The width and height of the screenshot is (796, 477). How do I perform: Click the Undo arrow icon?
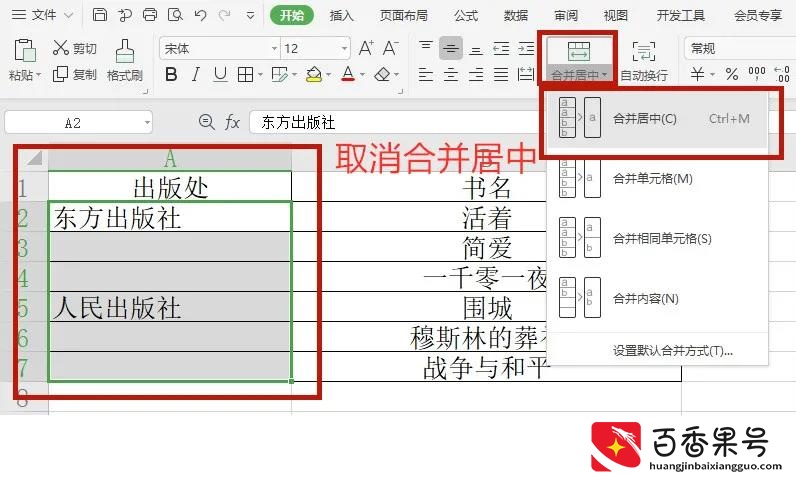(200, 15)
